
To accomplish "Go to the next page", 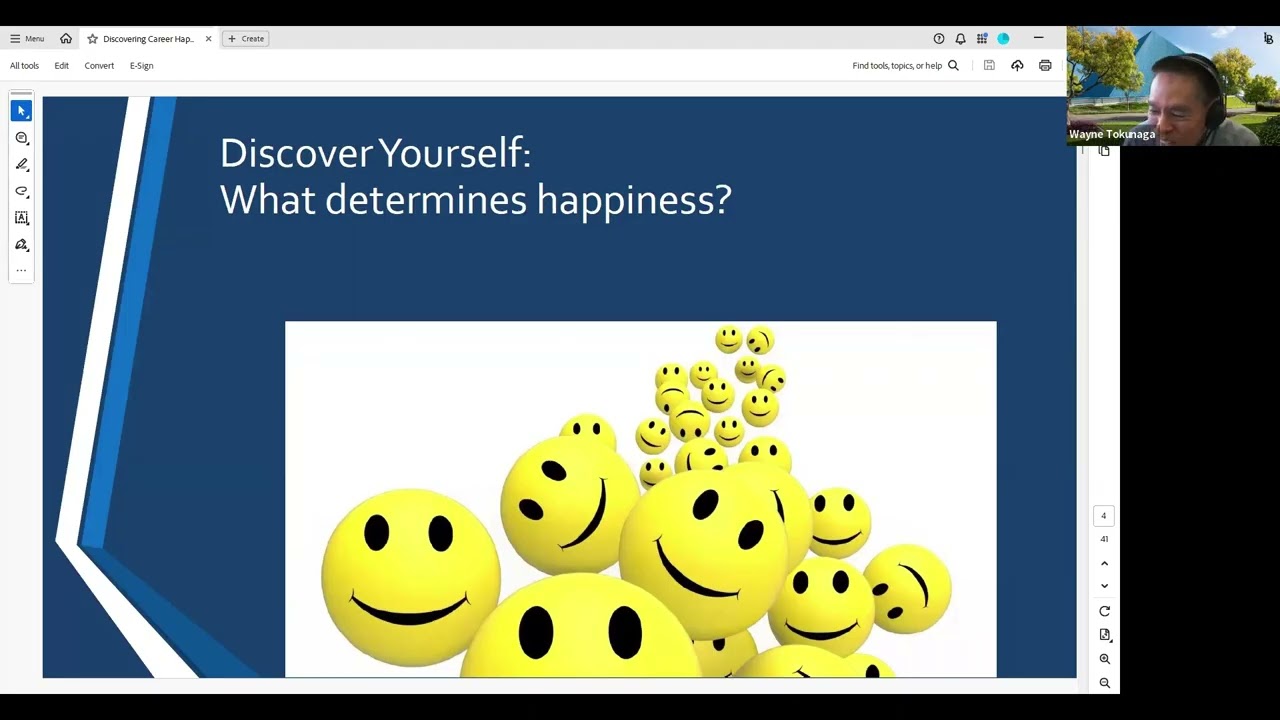I will pyautogui.click(x=1104, y=586).
